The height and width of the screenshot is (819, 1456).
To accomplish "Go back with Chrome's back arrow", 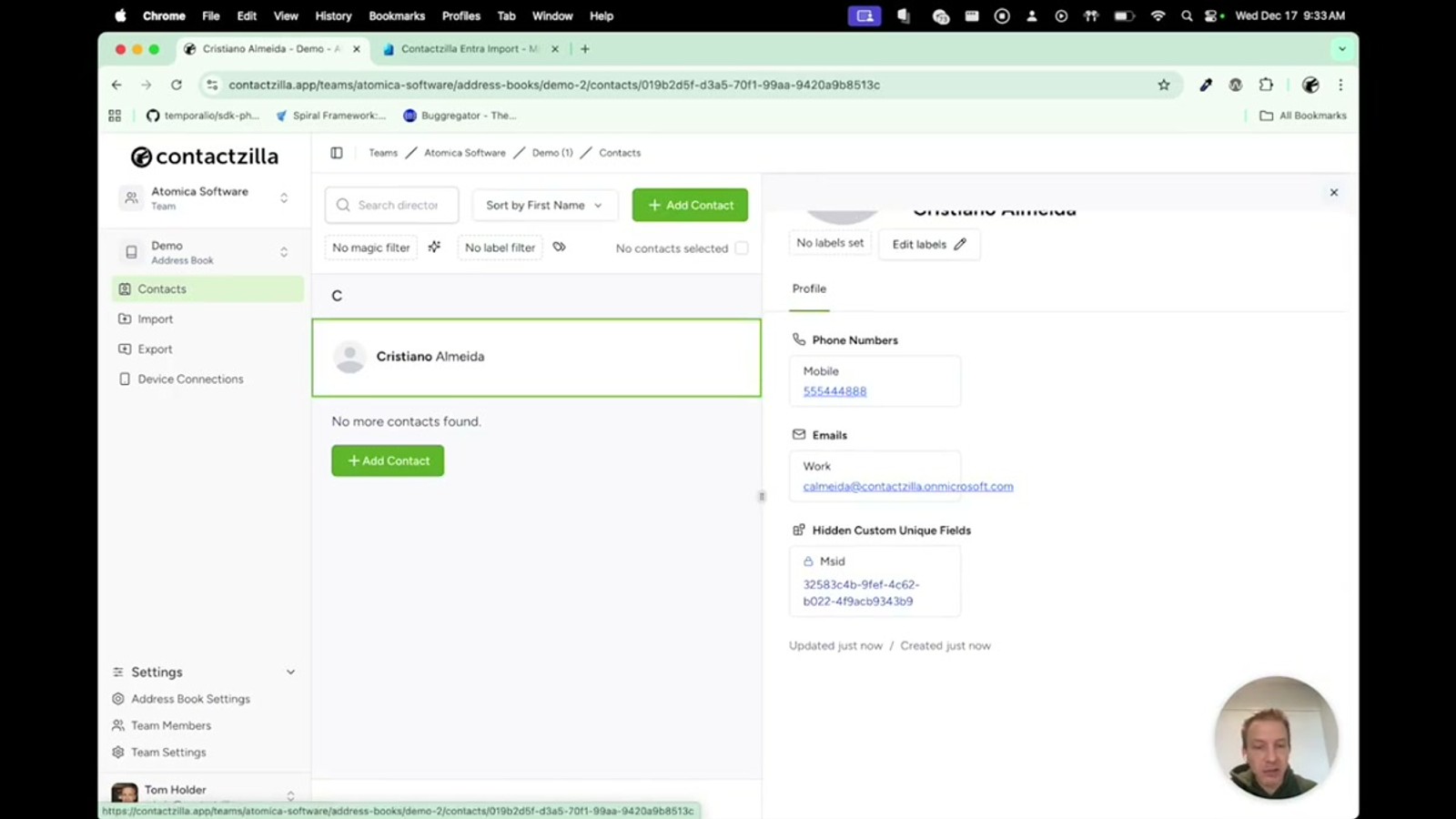I will pyautogui.click(x=116, y=85).
